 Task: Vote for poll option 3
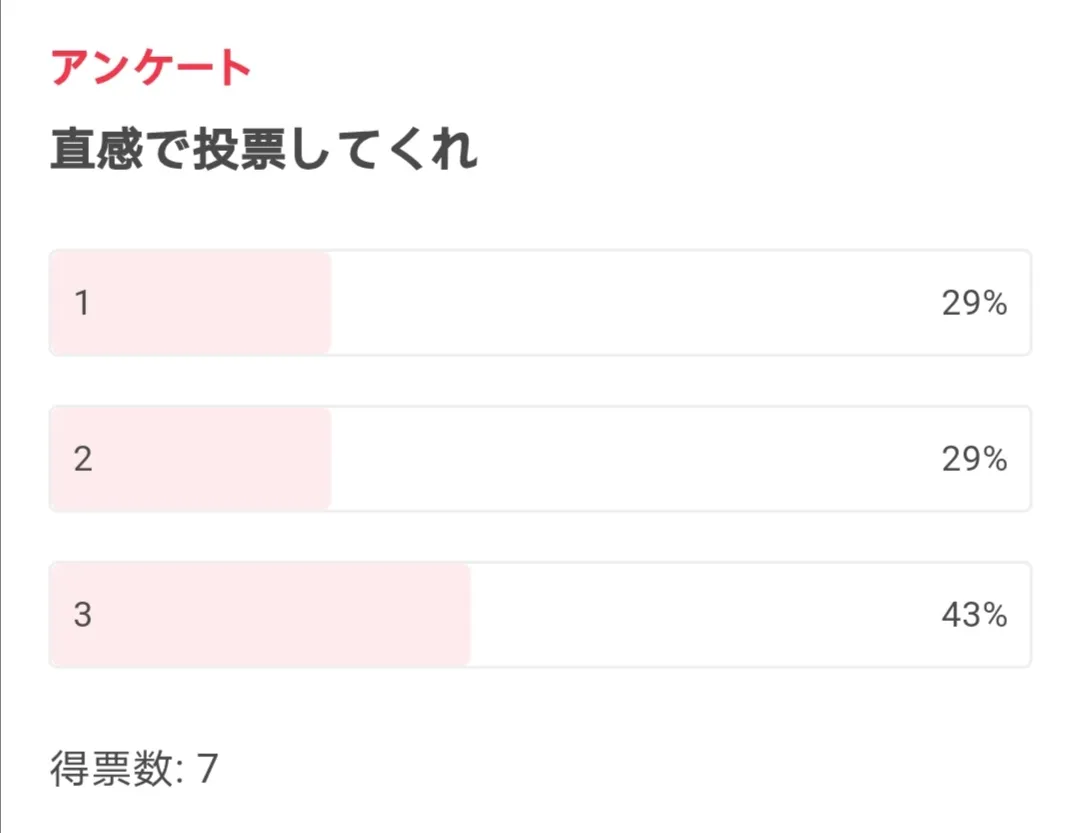click(540, 615)
